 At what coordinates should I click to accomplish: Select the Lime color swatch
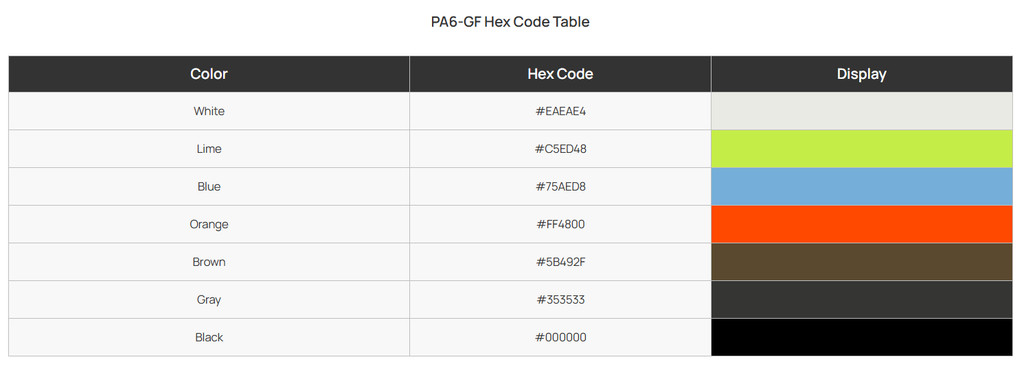pyautogui.click(x=861, y=149)
